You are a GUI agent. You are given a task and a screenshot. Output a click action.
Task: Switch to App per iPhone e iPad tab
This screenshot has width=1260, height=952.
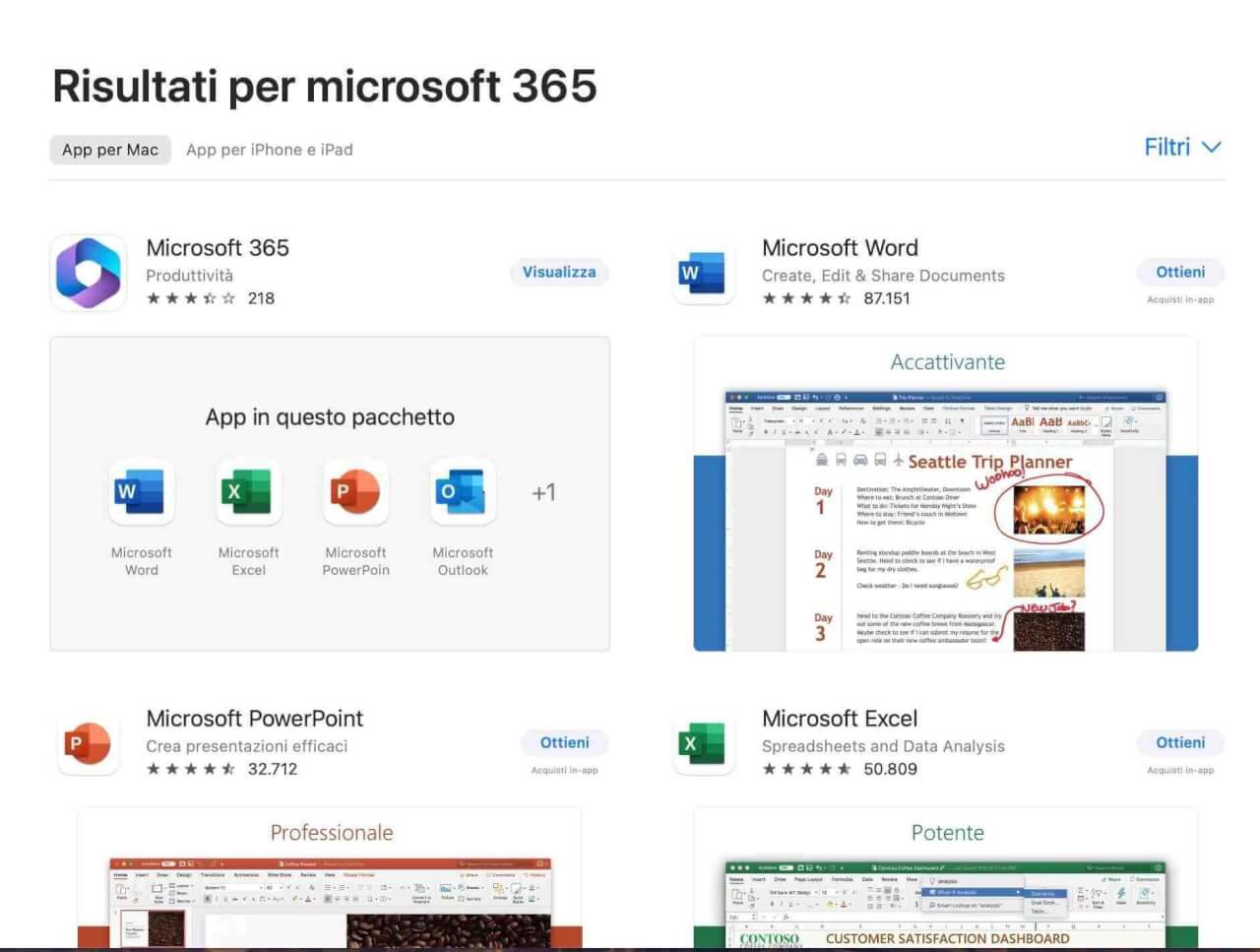pos(270,150)
